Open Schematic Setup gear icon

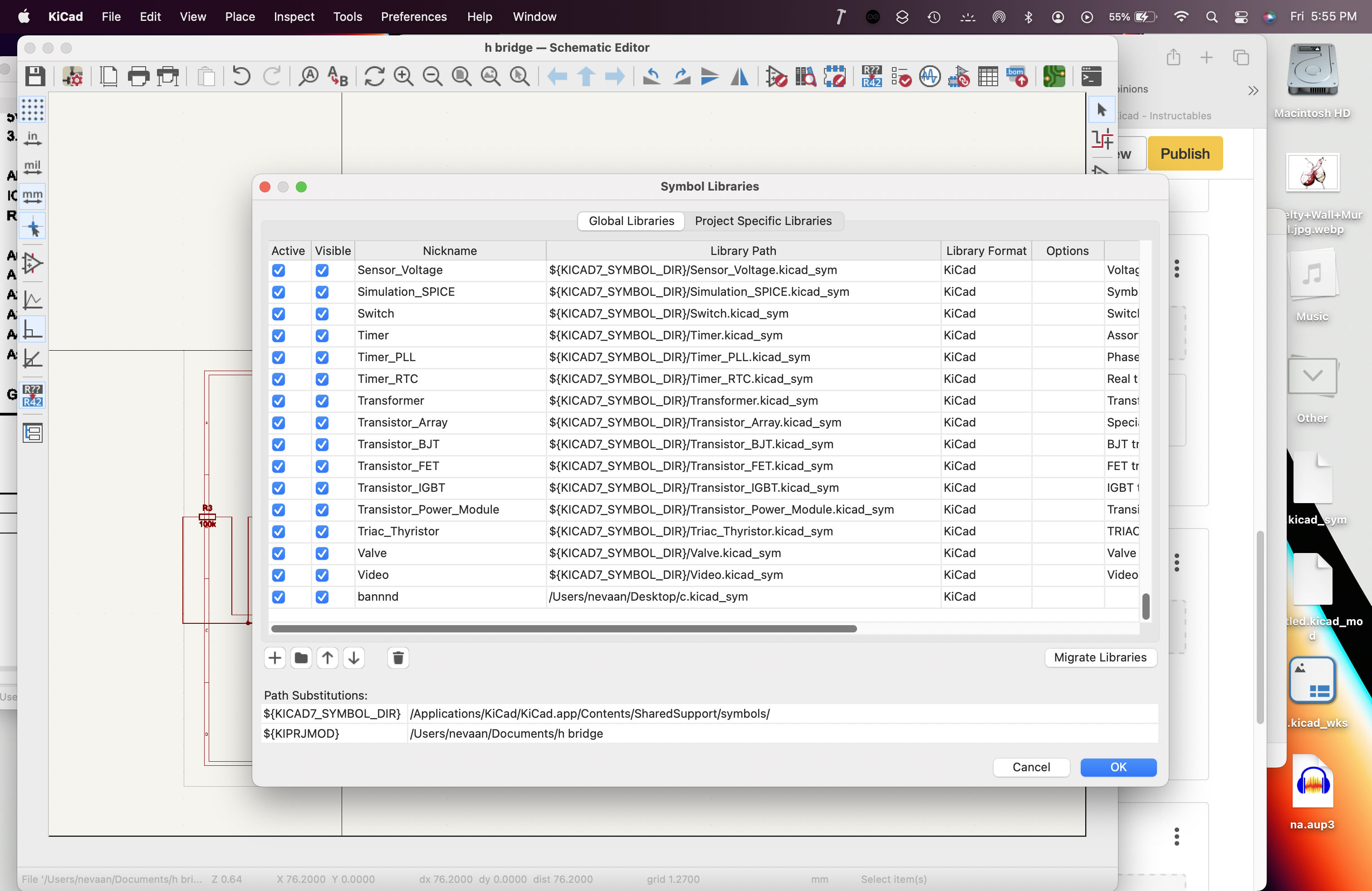[x=73, y=76]
